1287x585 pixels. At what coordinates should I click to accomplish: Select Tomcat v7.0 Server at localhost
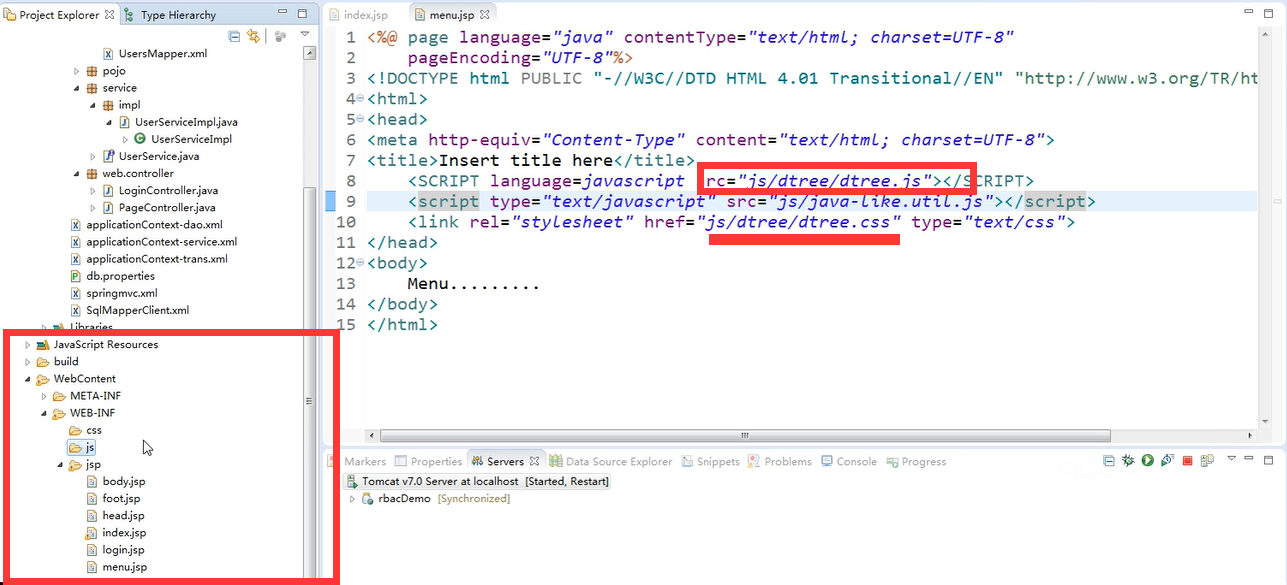tap(477, 481)
